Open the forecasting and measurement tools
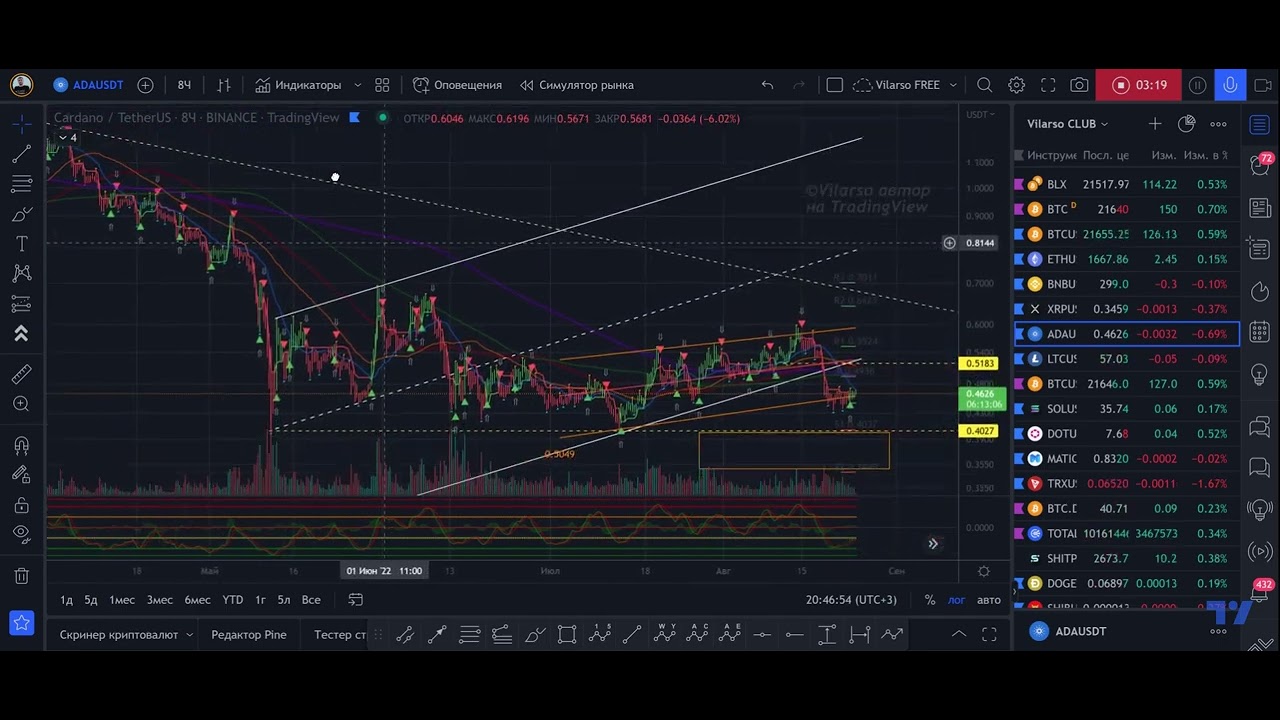 [21, 304]
